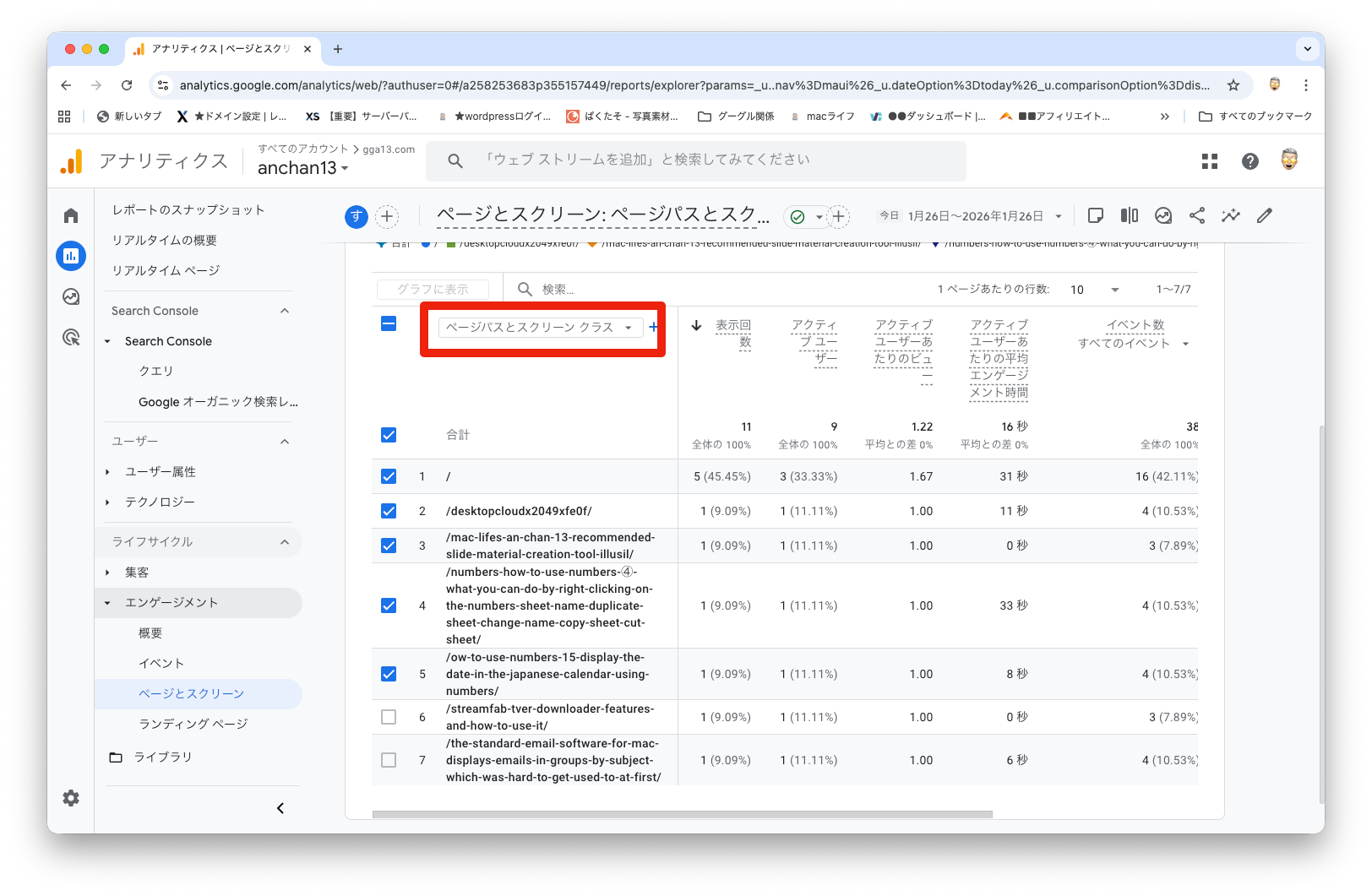Open the Advertising icon in left rail
This screenshot has width=1372, height=896.
(x=71, y=338)
